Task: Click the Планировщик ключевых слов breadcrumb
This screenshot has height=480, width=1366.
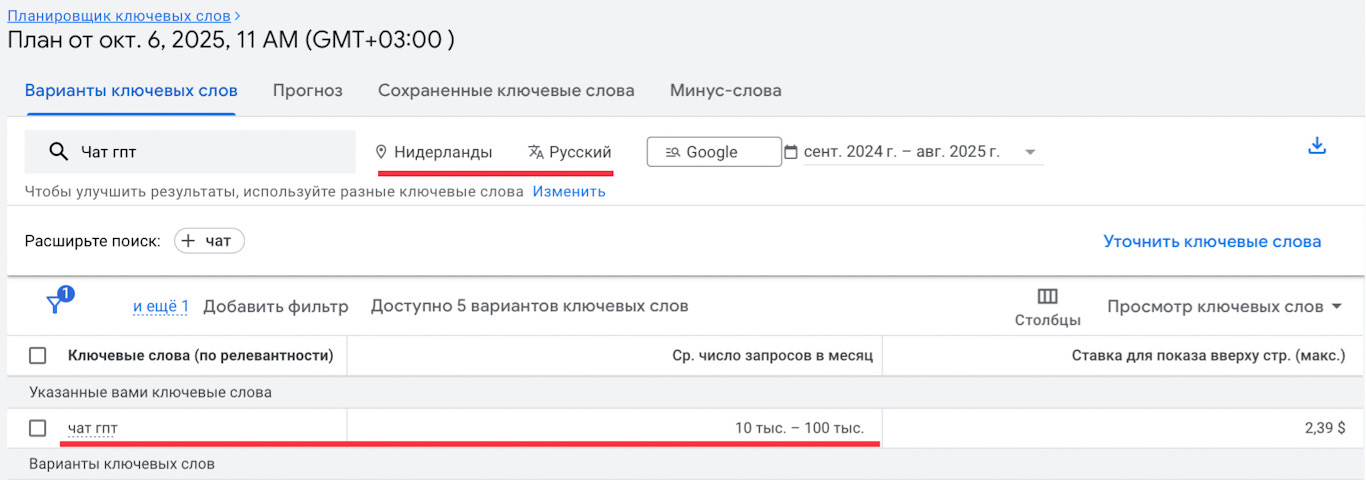Action: 118,15
